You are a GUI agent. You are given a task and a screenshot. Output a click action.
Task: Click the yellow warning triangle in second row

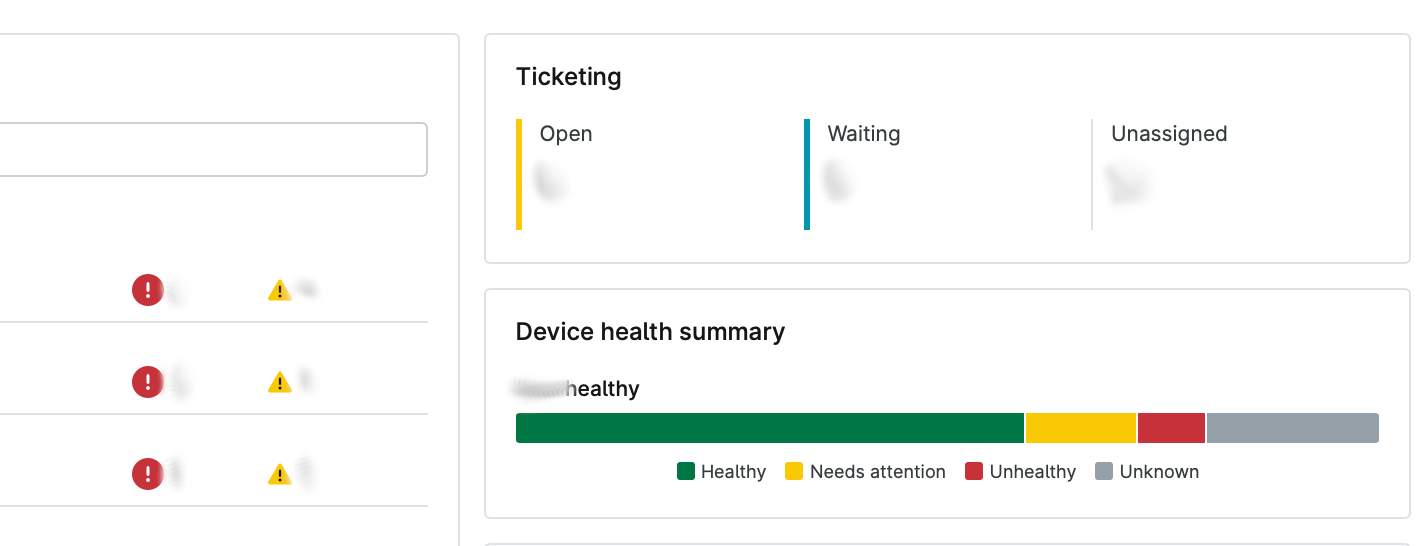(x=279, y=382)
